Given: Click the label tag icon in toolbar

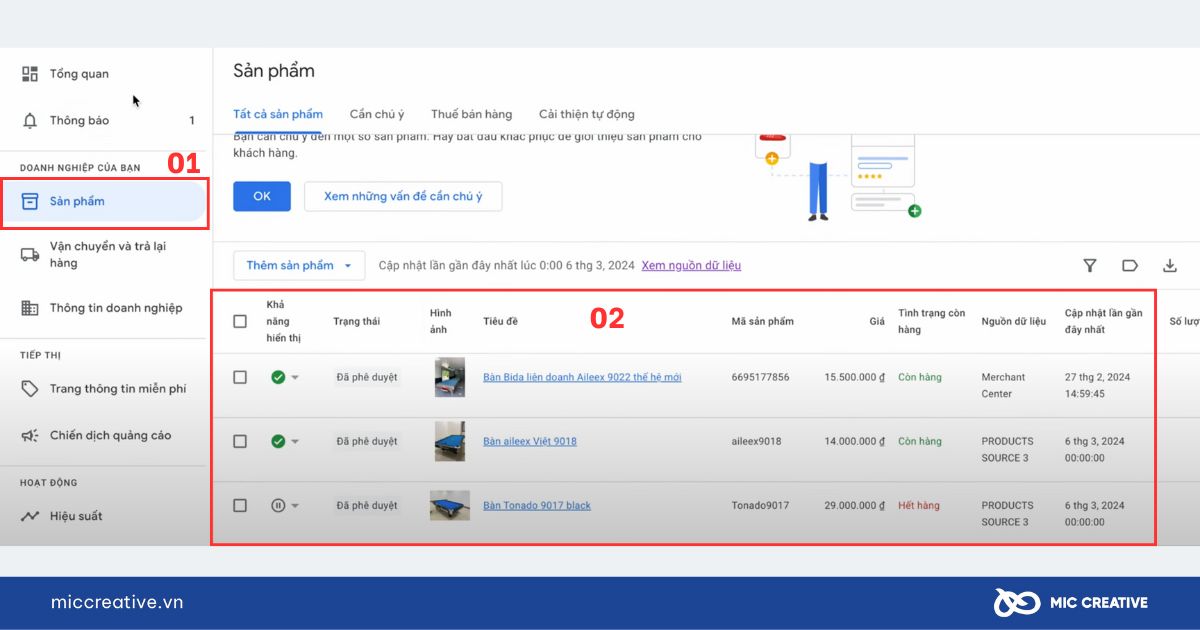Looking at the screenshot, I should 1130,266.
